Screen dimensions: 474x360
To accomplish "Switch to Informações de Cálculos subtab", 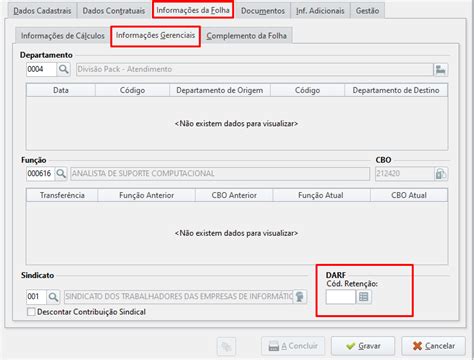I will (x=63, y=36).
